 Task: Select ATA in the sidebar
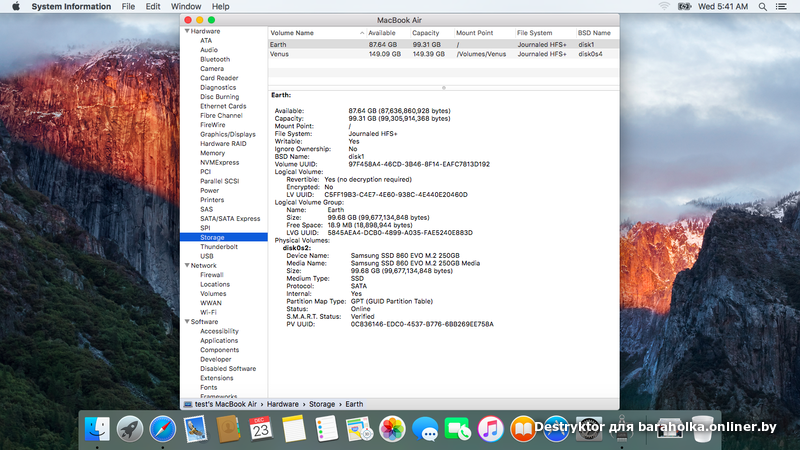coord(206,40)
